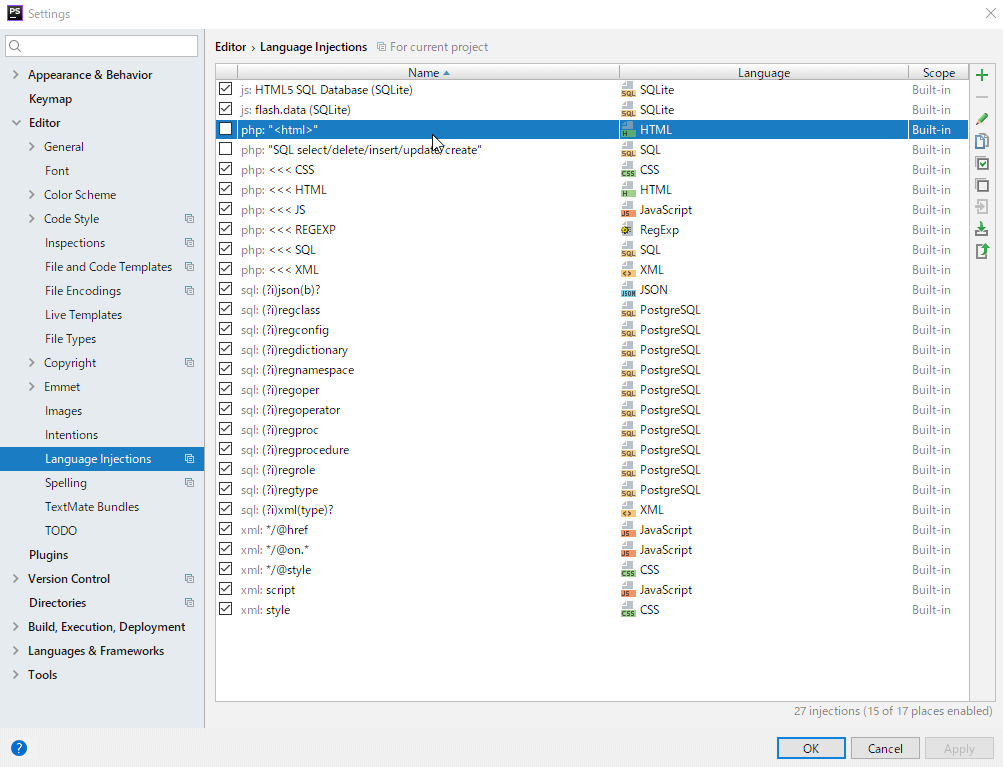Check the php SQL select/delete/insert/update/create injection

(225, 149)
